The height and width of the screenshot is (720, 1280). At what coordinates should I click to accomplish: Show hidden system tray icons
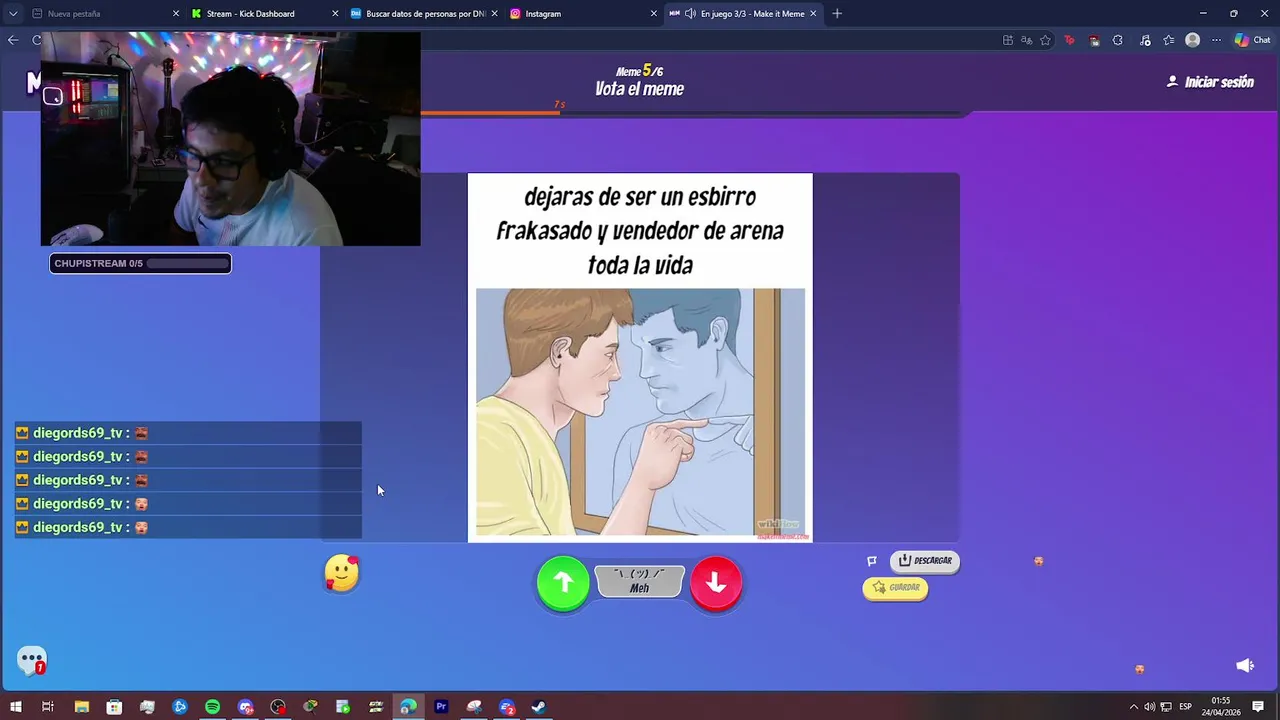(1133, 707)
